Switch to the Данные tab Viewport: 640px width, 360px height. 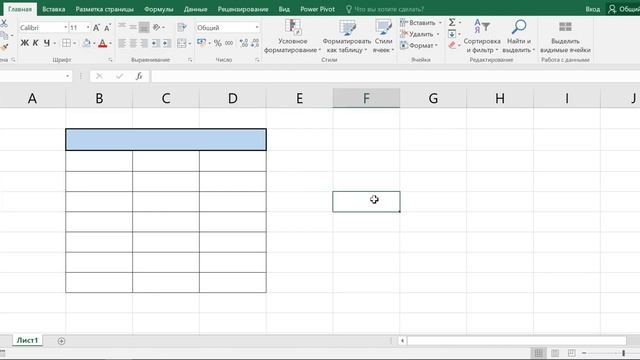(196, 9)
